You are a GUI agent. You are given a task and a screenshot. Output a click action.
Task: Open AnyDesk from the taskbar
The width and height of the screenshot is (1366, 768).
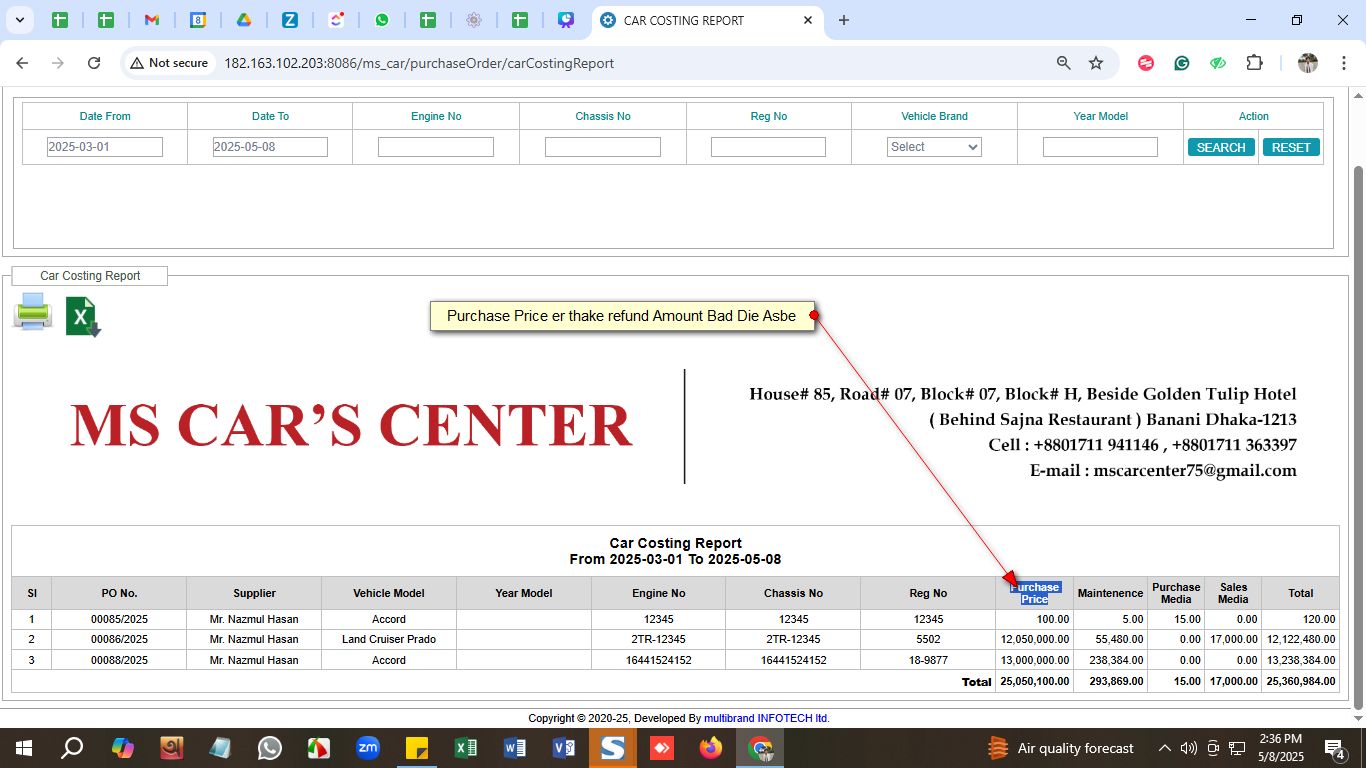(662, 748)
